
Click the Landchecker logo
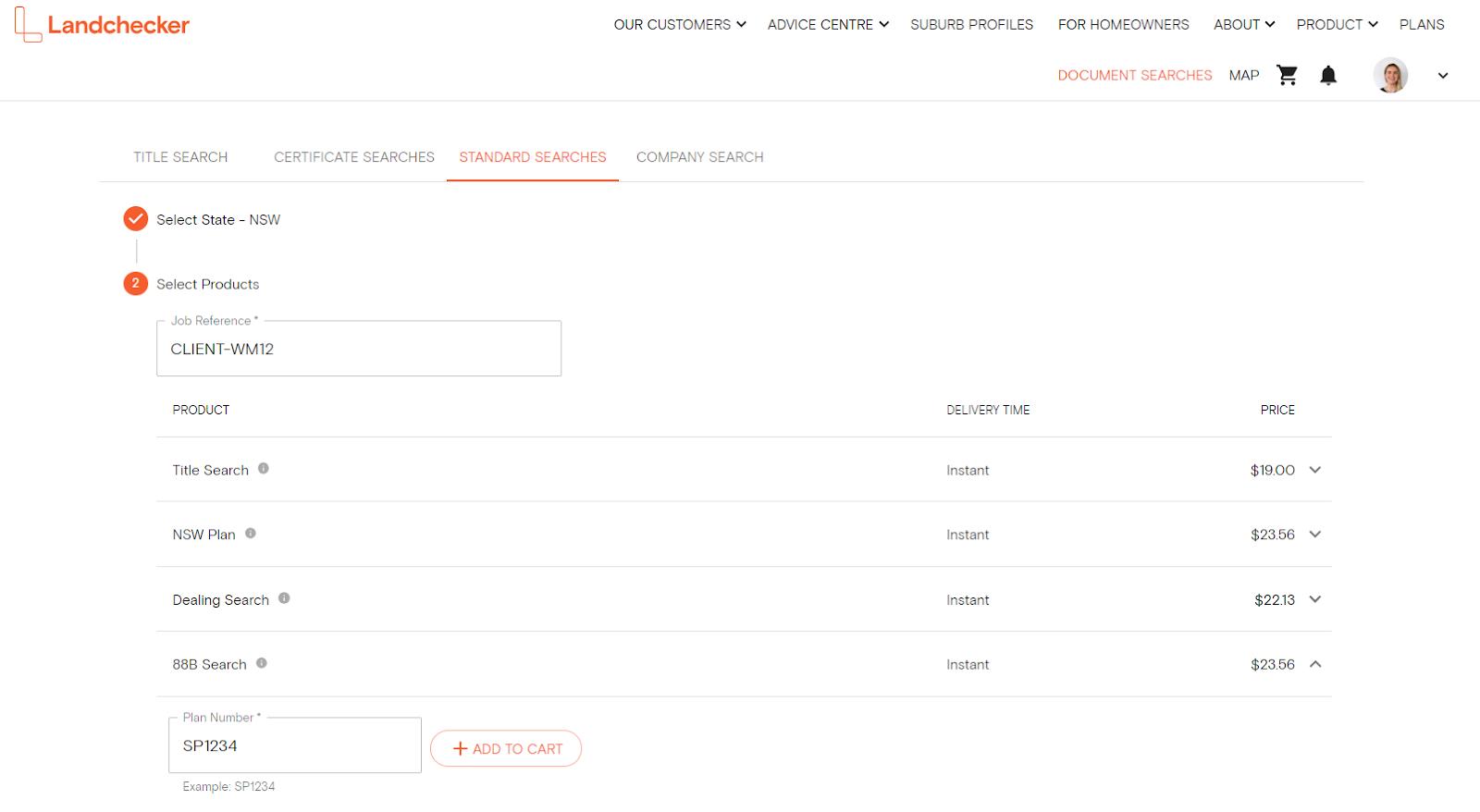[x=102, y=25]
